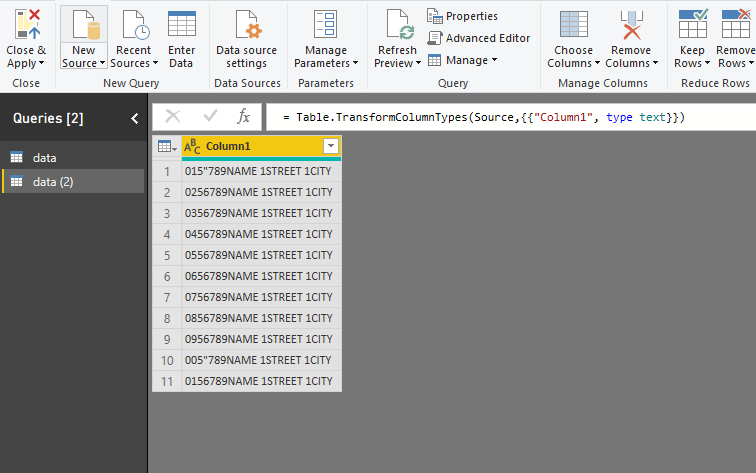This screenshot has width=756, height=473.
Task: Expand the Remove Columns dropdown arrow
Action: click(x=655, y=63)
